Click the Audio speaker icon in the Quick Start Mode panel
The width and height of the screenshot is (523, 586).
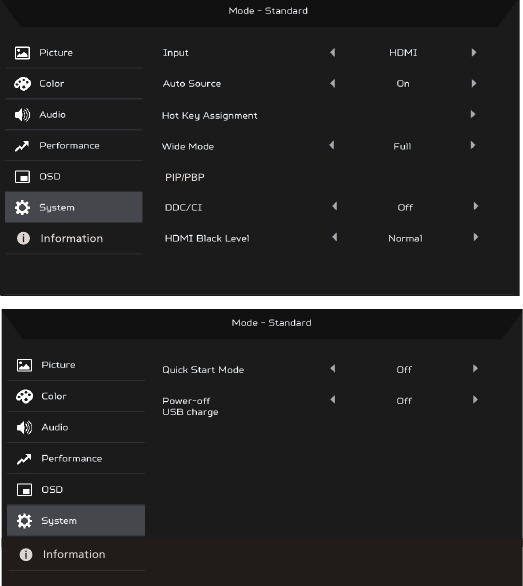(24, 428)
